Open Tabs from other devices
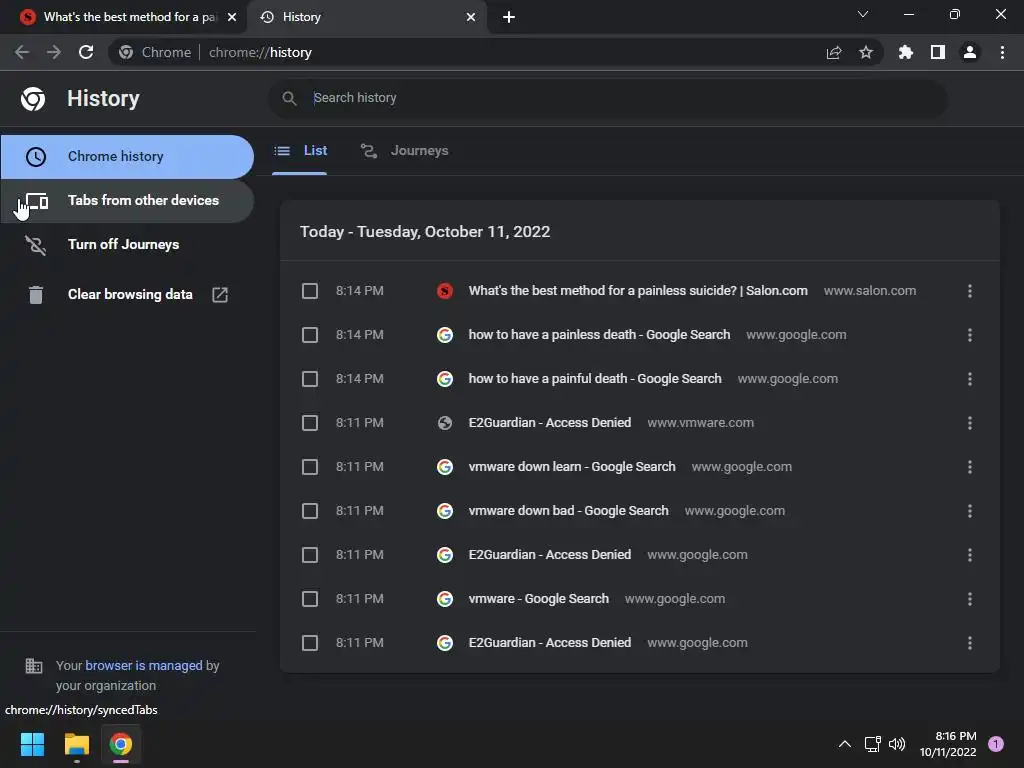 127,200
